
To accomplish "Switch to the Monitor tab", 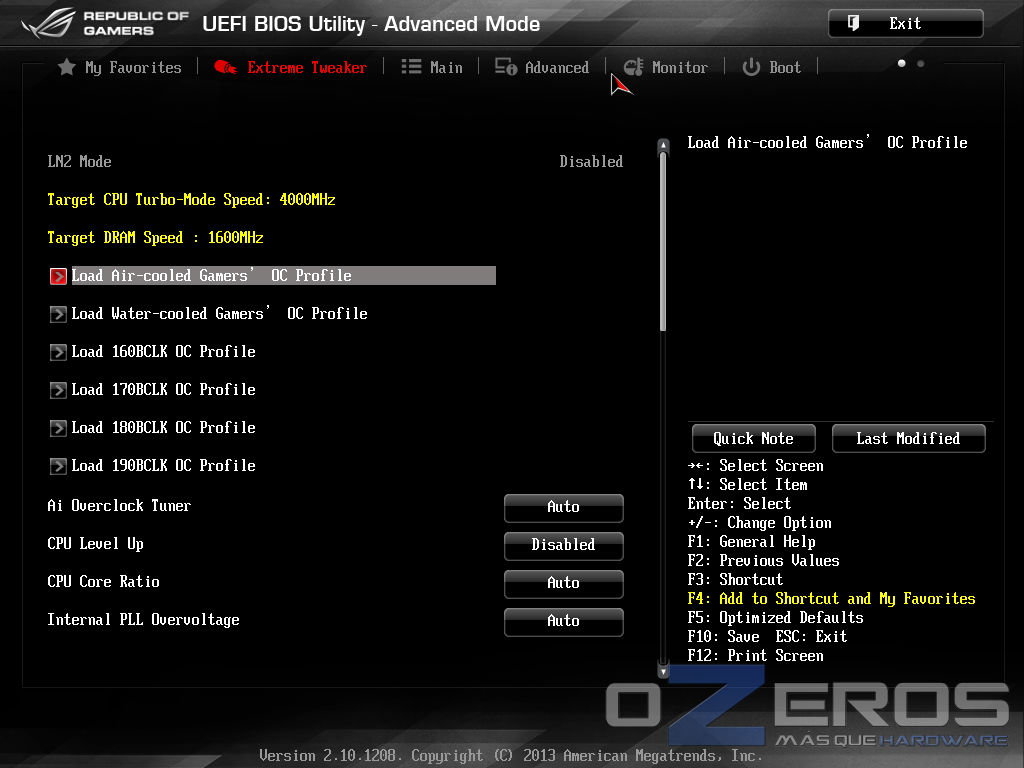I will [x=665, y=67].
